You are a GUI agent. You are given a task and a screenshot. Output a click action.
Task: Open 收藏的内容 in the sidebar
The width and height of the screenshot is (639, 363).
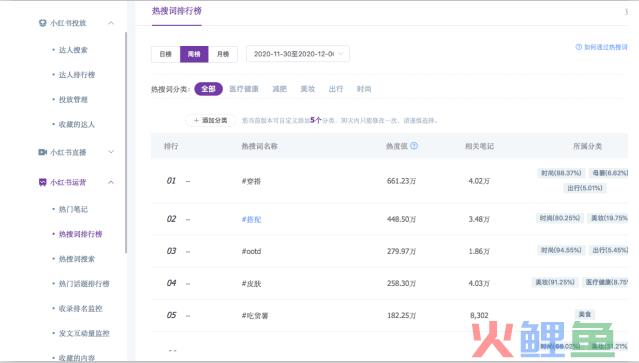[x=77, y=358]
